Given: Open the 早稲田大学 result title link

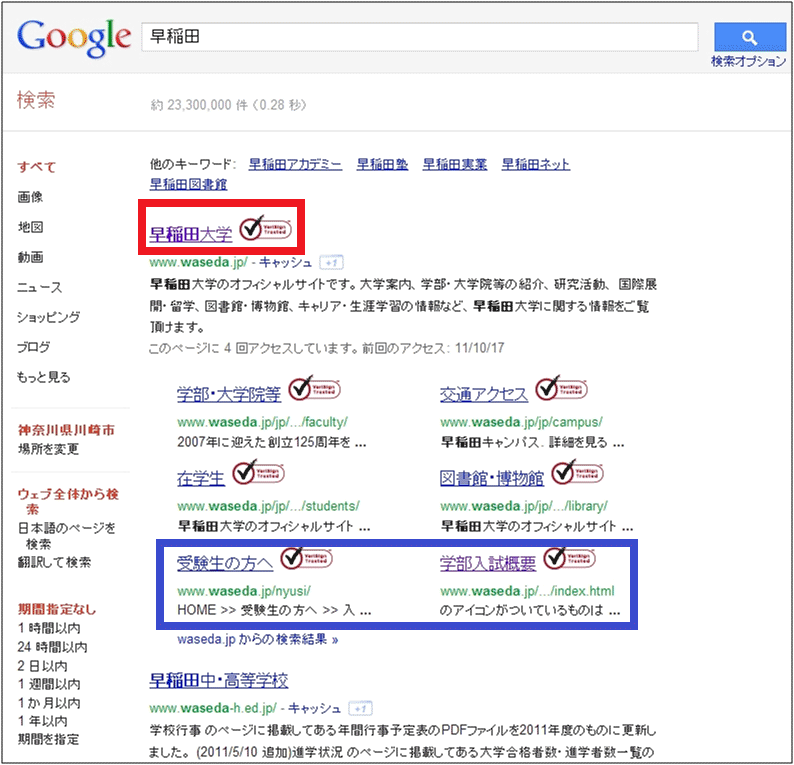Looking at the screenshot, I should 190,235.
